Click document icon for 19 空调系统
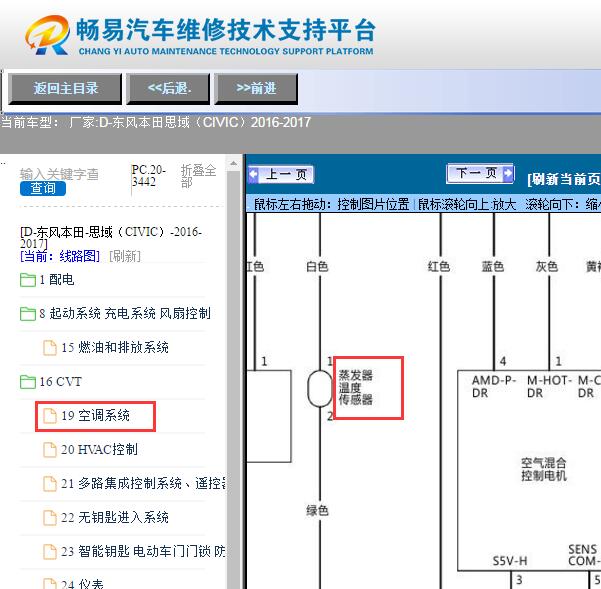601x589 pixels. pos(49,416)
